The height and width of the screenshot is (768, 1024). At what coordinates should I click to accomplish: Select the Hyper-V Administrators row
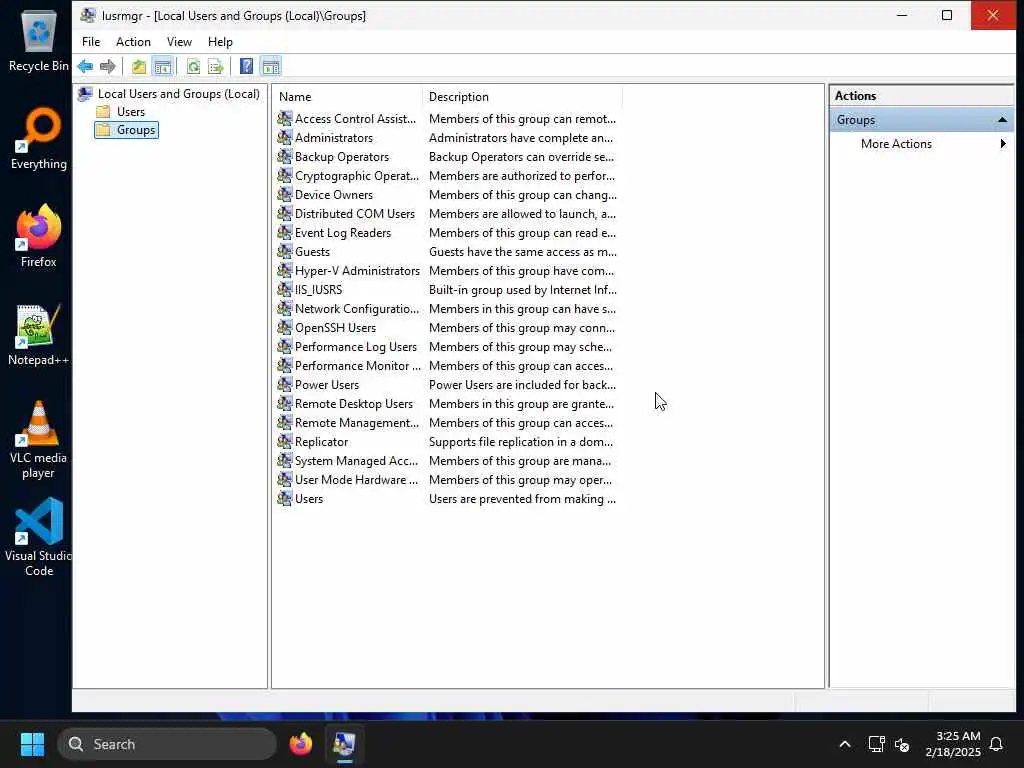447,270
